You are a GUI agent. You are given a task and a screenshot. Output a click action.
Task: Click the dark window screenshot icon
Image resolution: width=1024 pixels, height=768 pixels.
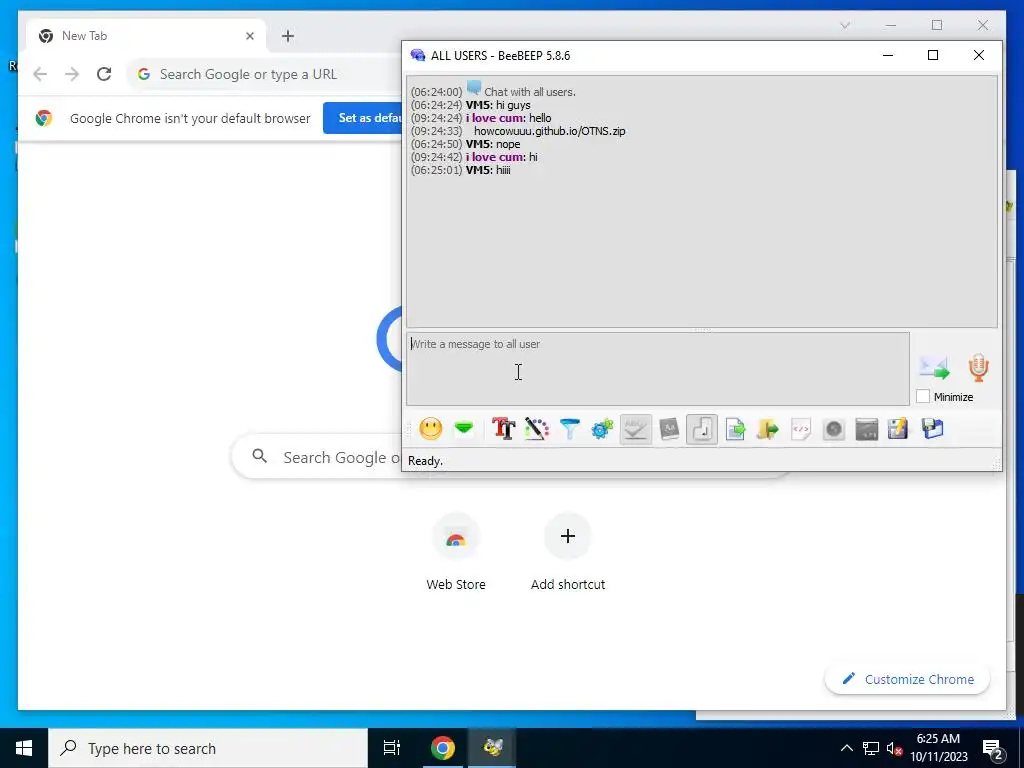click(x=867, y=429)
